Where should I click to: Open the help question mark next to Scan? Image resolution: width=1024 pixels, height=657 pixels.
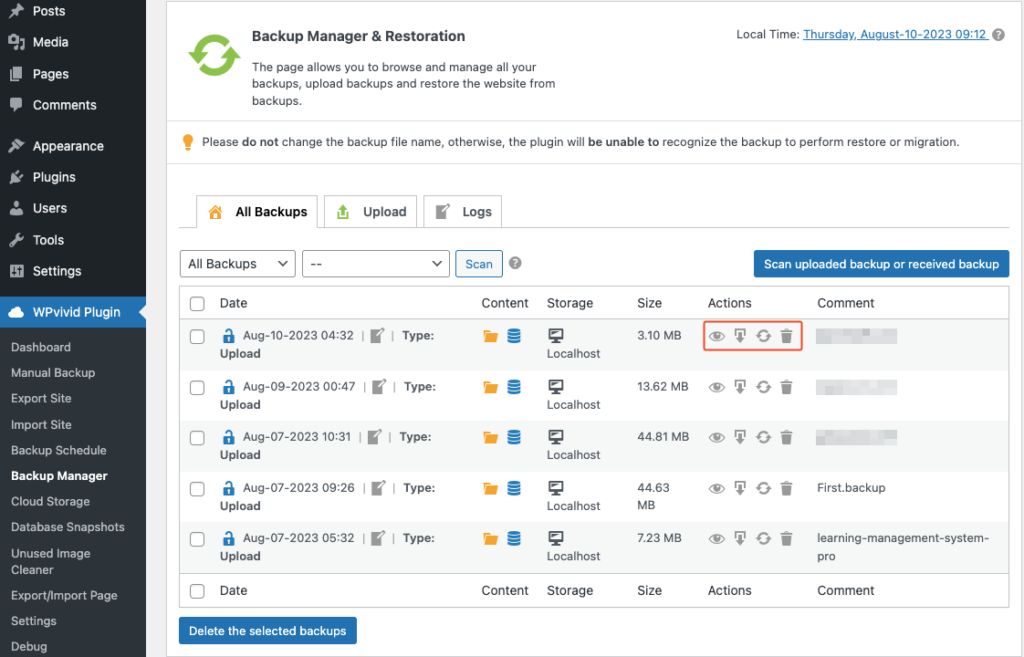coord(514,263)
